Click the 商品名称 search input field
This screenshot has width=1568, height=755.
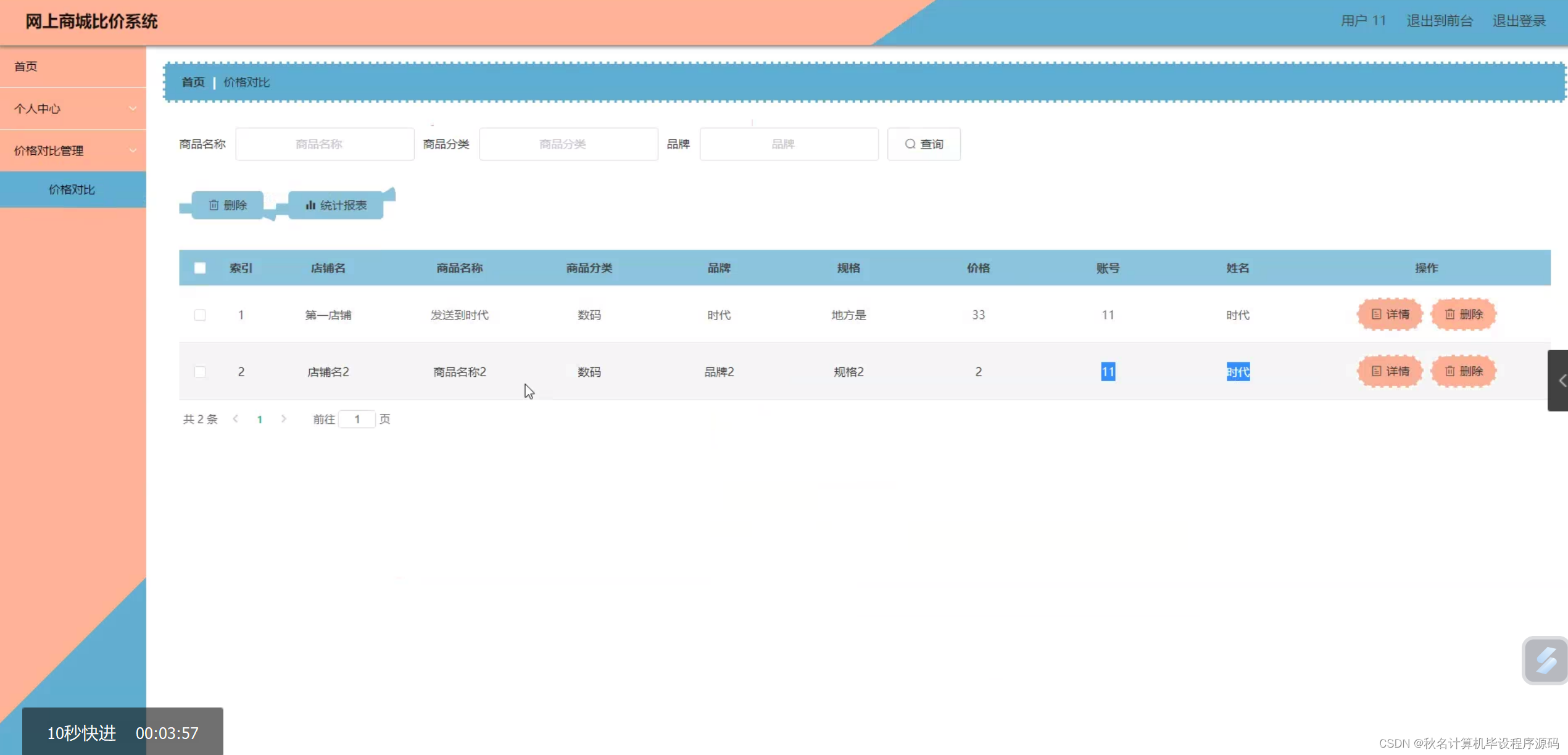[x=325, y=144]
